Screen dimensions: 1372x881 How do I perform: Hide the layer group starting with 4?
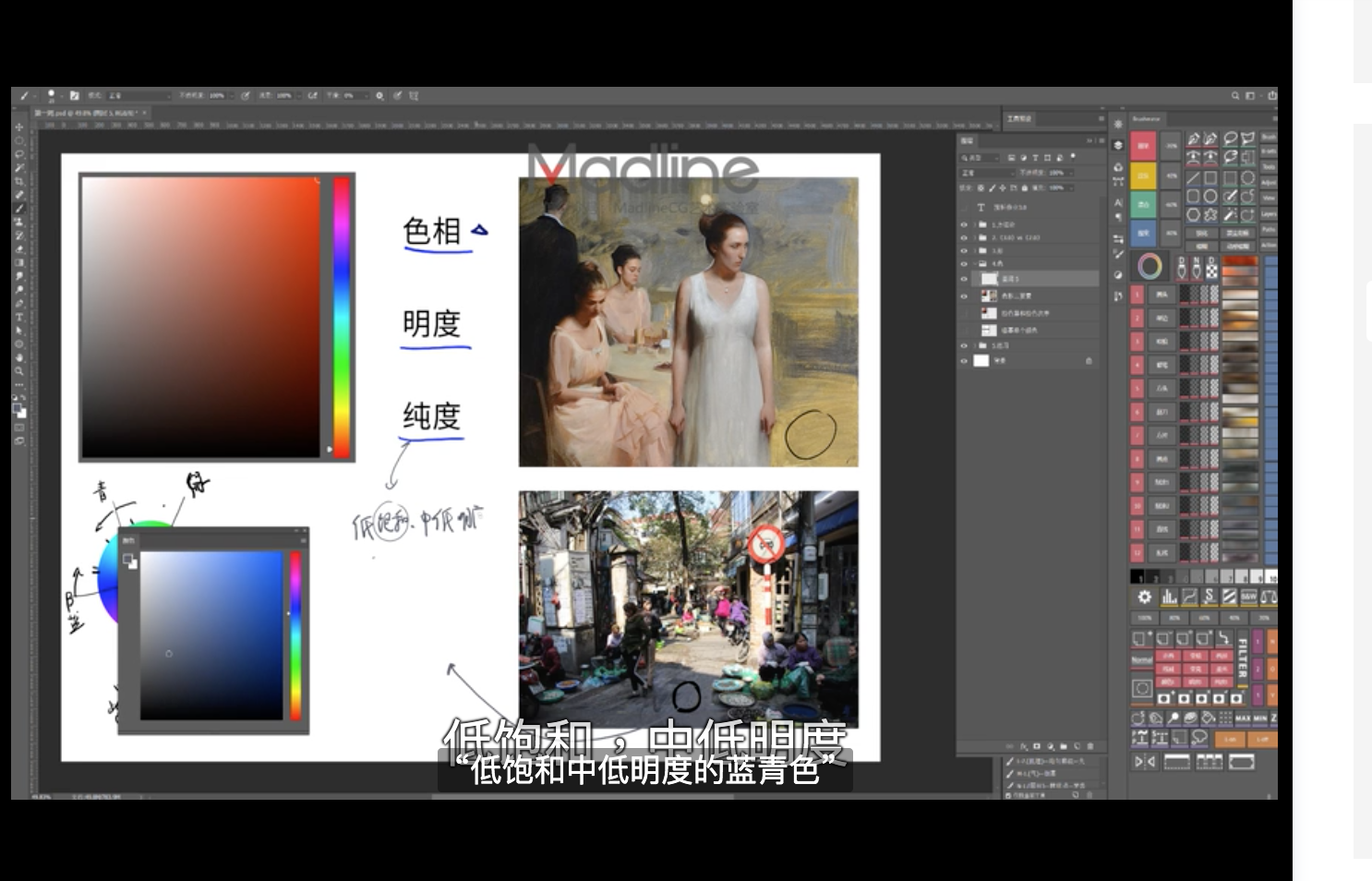point(964,264)
